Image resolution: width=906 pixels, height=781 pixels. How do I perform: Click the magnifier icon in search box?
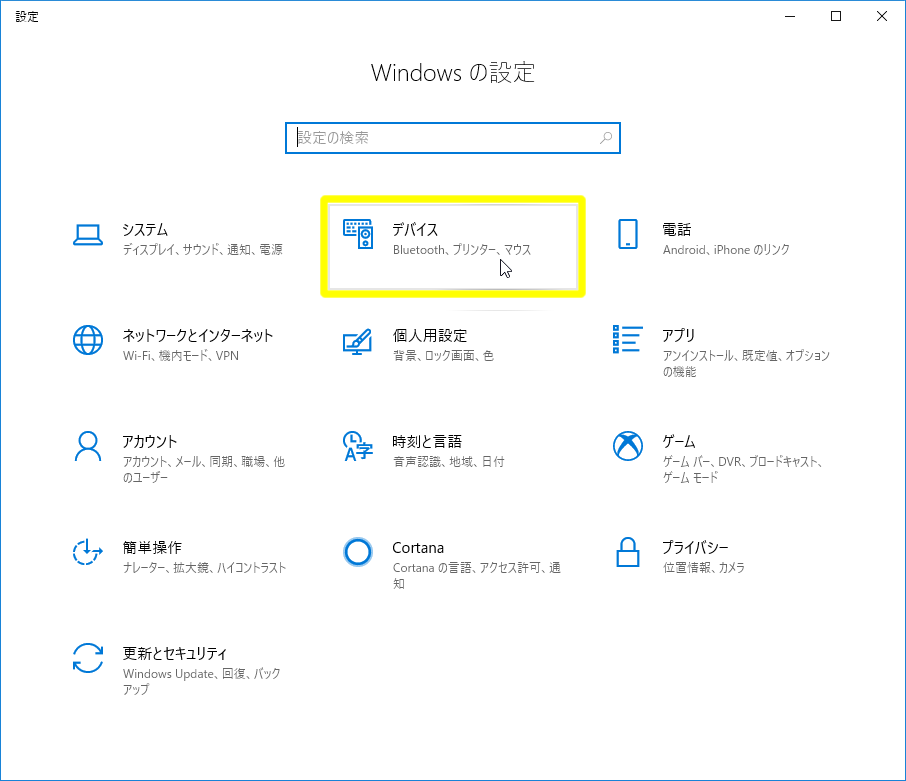coord(606,138)
